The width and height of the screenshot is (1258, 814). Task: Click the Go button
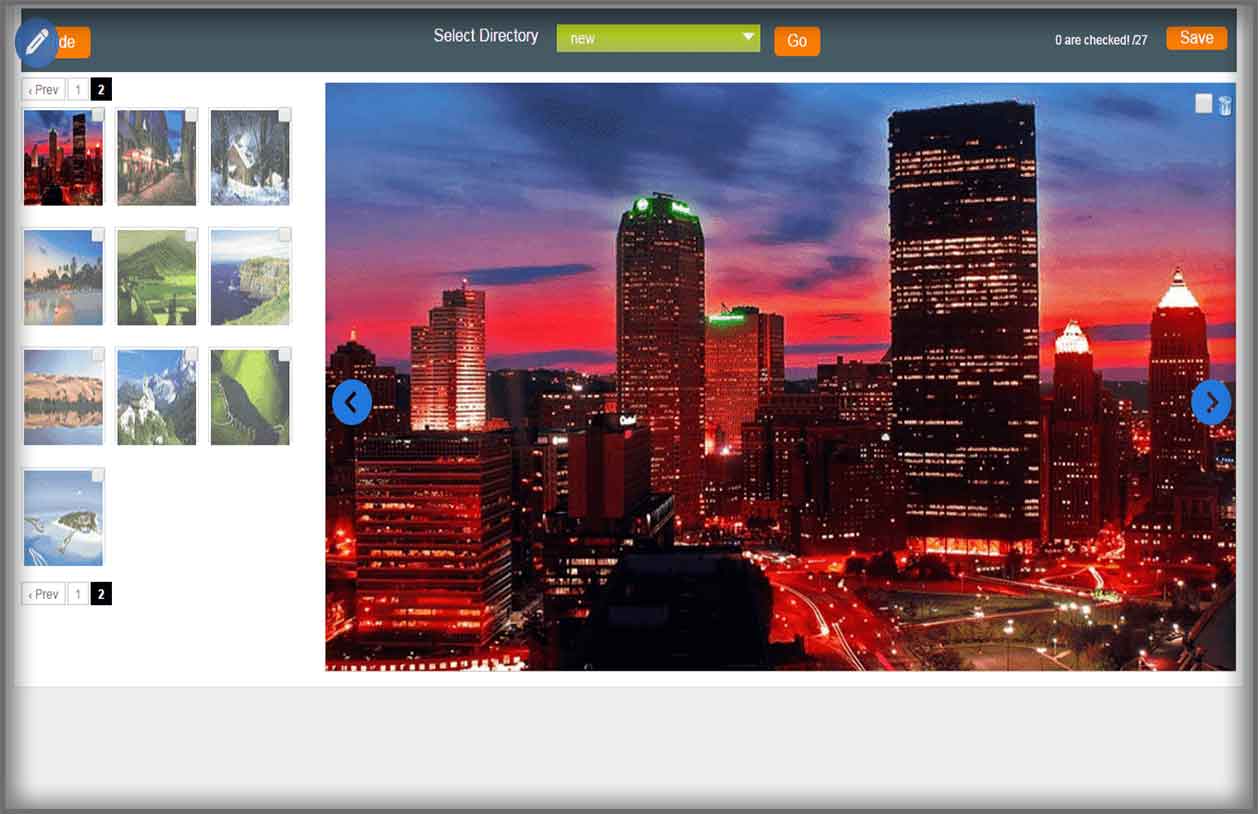click(x=797, y=41)
